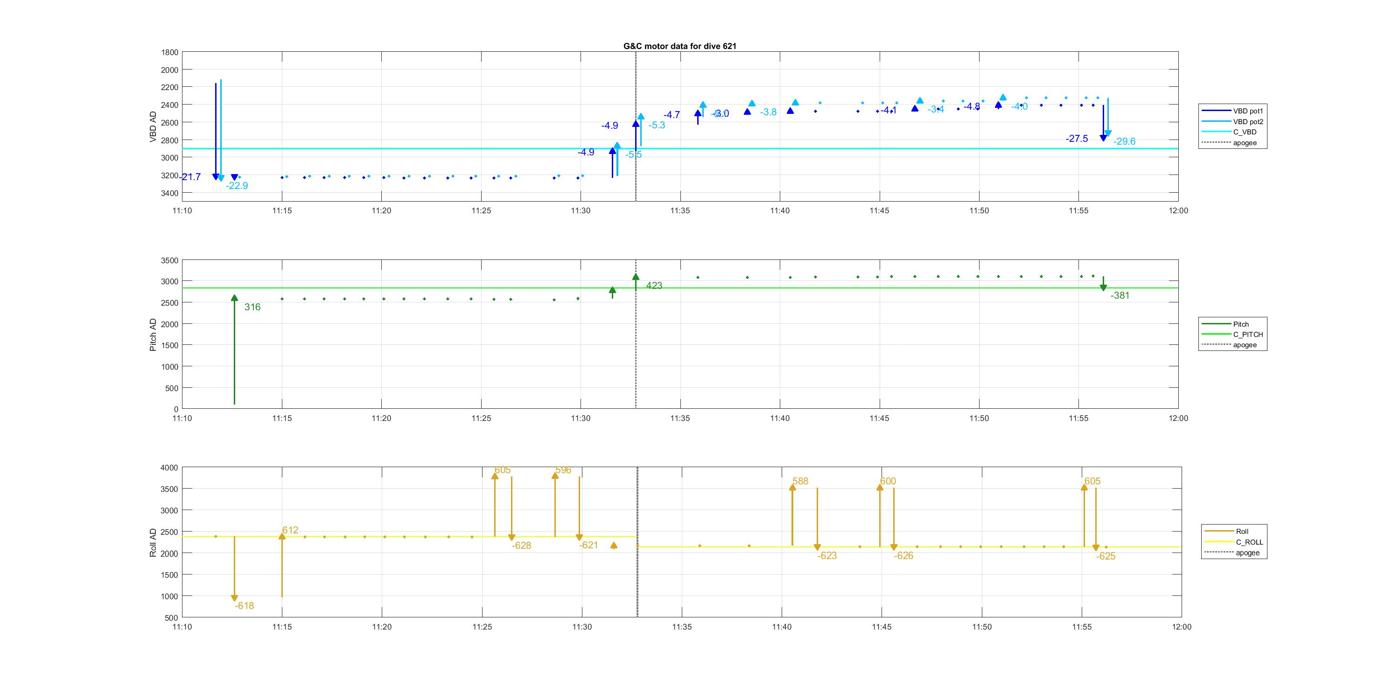Click the '-5.5' VBD data label

[x=634, y=155]
